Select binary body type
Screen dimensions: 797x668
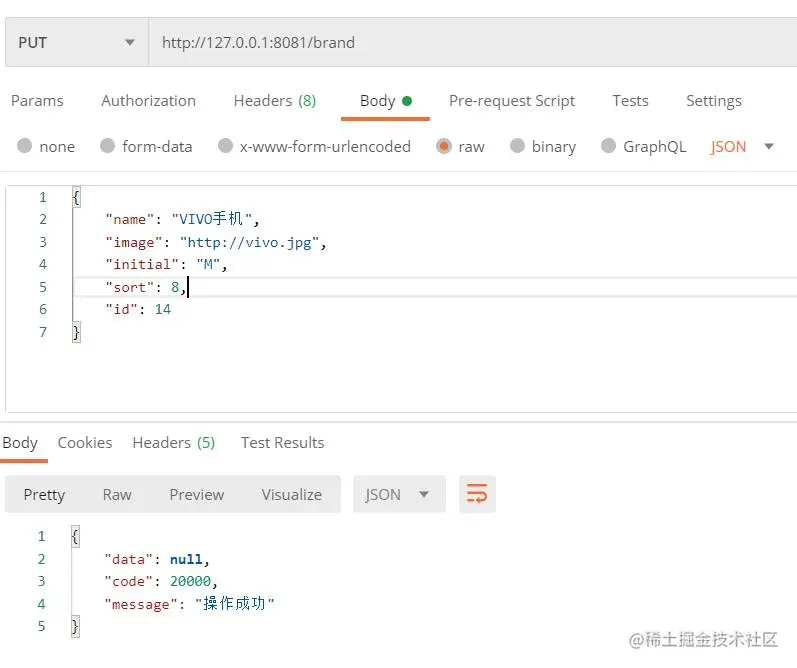pos(543,146)
